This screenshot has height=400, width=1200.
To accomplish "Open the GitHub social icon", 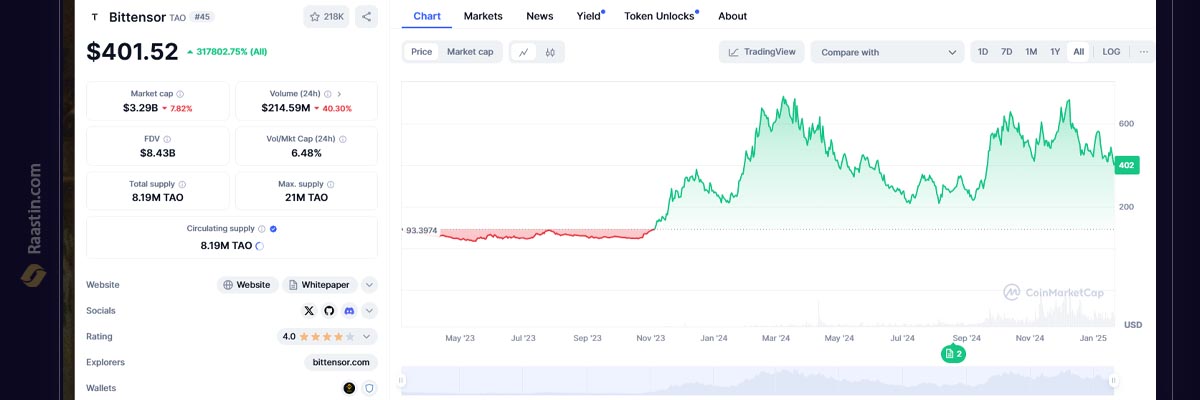I will [x=329, y=311].
